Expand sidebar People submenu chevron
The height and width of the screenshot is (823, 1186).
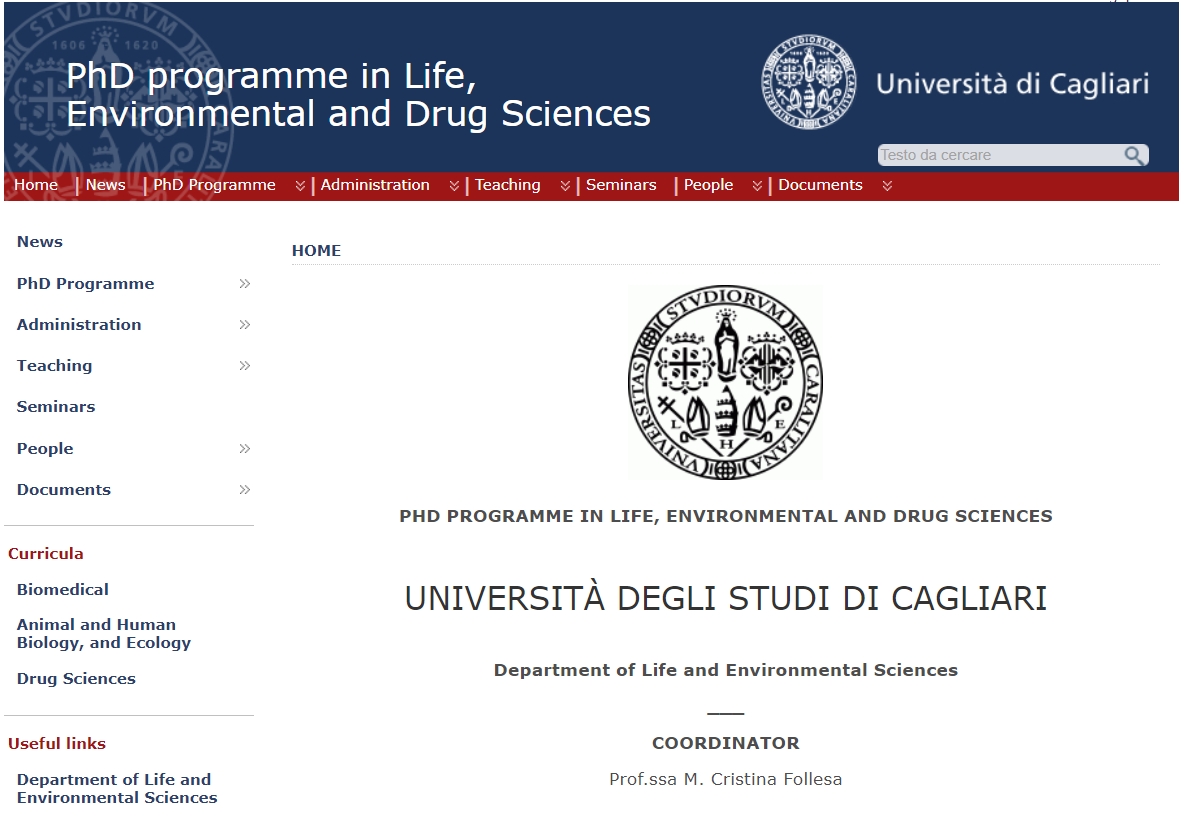point(244,449)
